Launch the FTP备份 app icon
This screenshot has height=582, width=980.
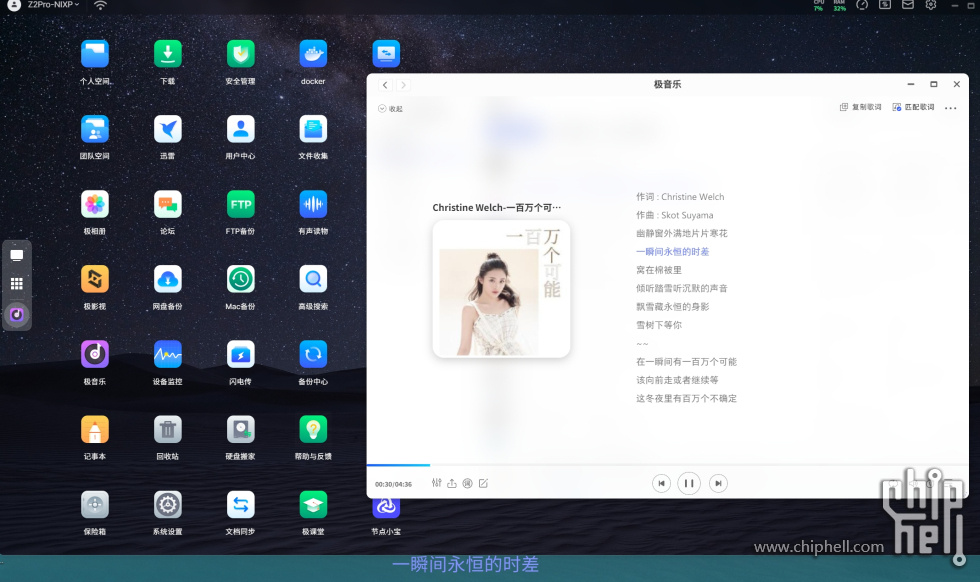pyautogui.click(x=241, y=204)
